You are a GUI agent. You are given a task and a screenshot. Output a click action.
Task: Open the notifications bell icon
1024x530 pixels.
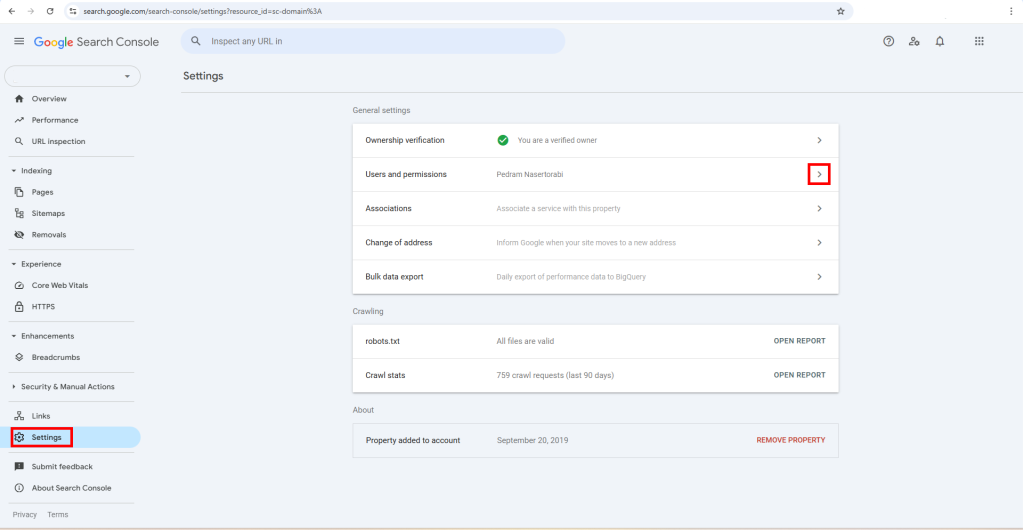tap(940, 41)
